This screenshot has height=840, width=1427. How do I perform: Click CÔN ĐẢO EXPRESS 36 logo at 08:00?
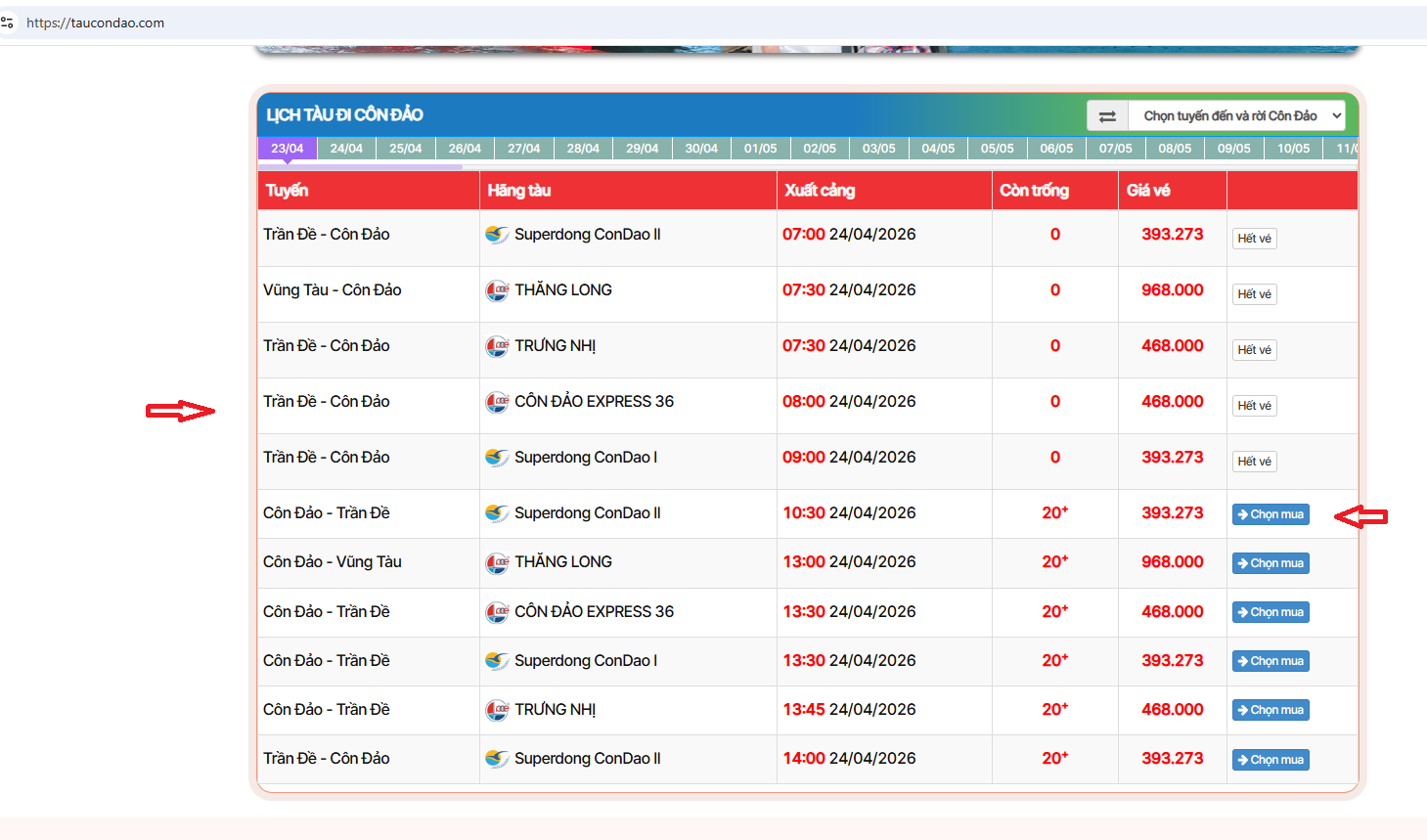click(x=497, y=402)
